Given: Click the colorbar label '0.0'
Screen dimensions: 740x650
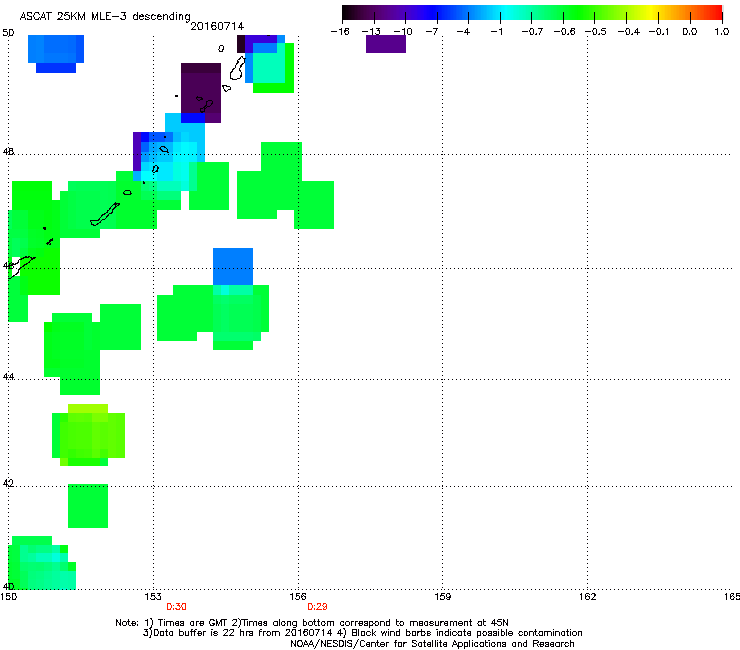Looking at the screenshot, I should coord(690,32).
